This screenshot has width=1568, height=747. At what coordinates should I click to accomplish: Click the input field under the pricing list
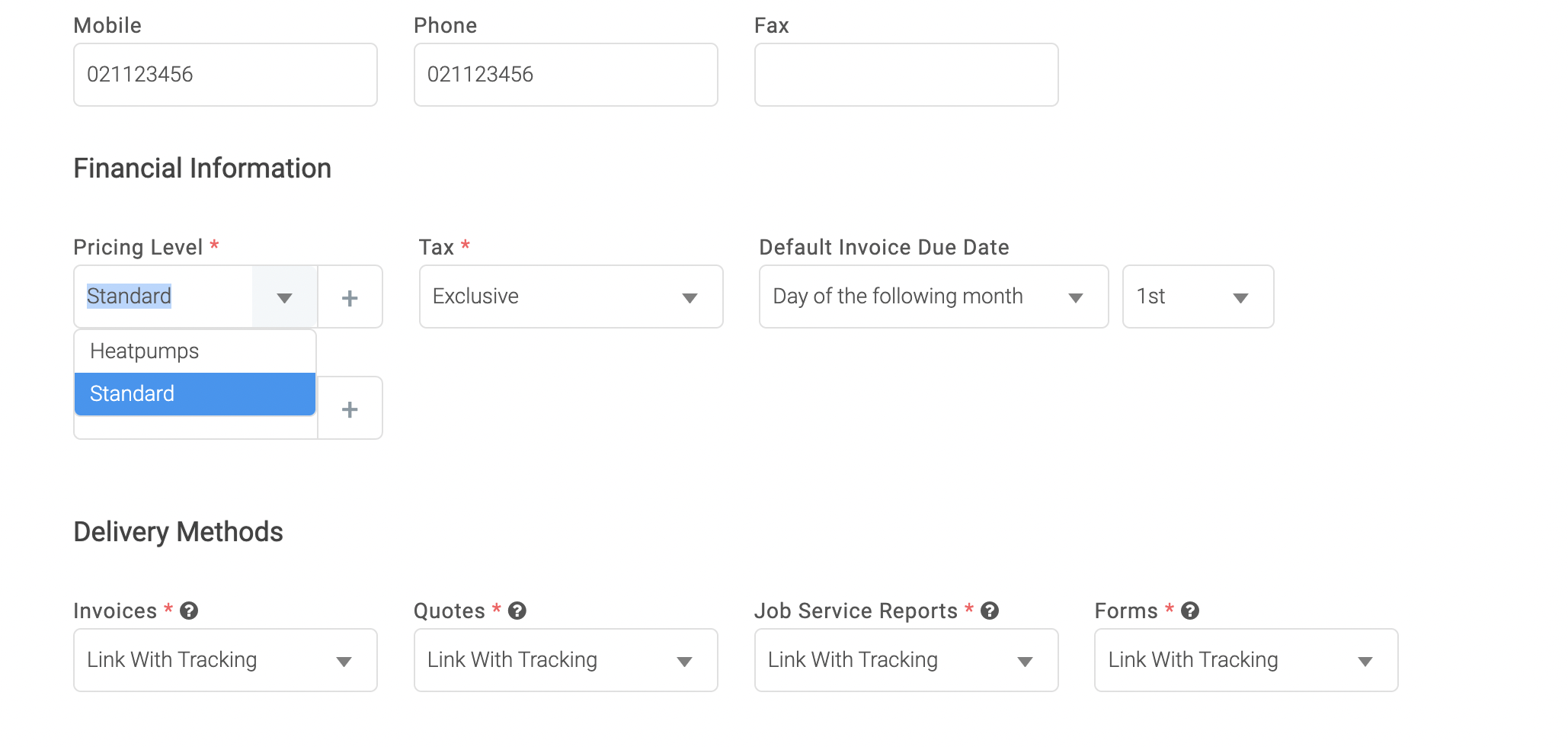tap(195, 428)
